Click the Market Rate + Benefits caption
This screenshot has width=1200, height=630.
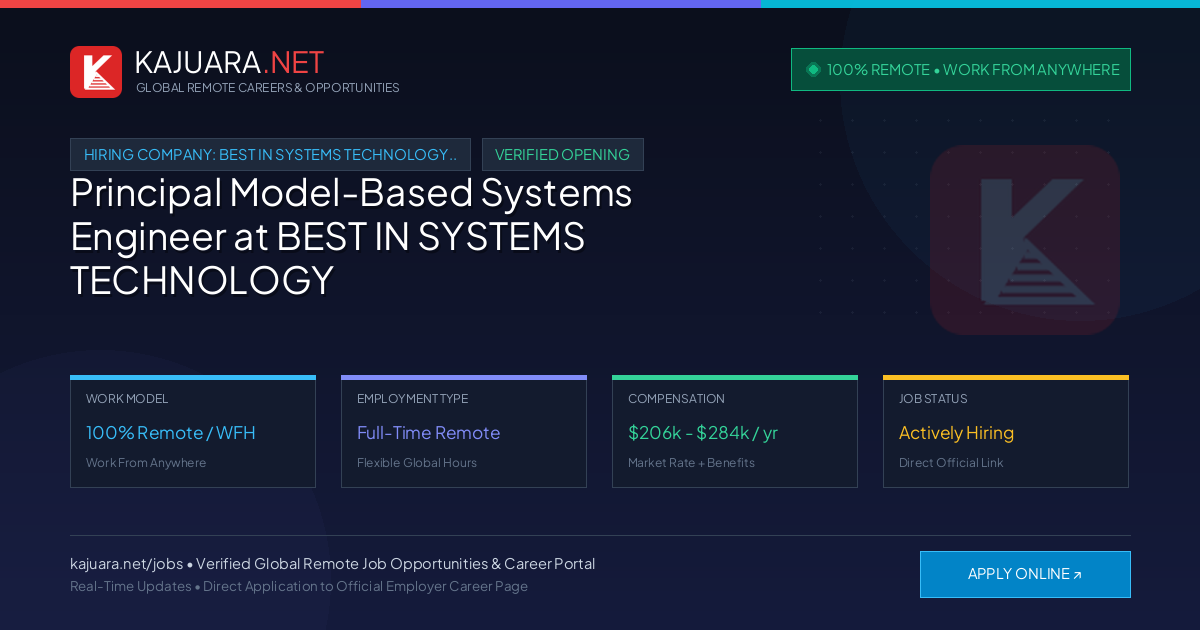coord(691,463)
